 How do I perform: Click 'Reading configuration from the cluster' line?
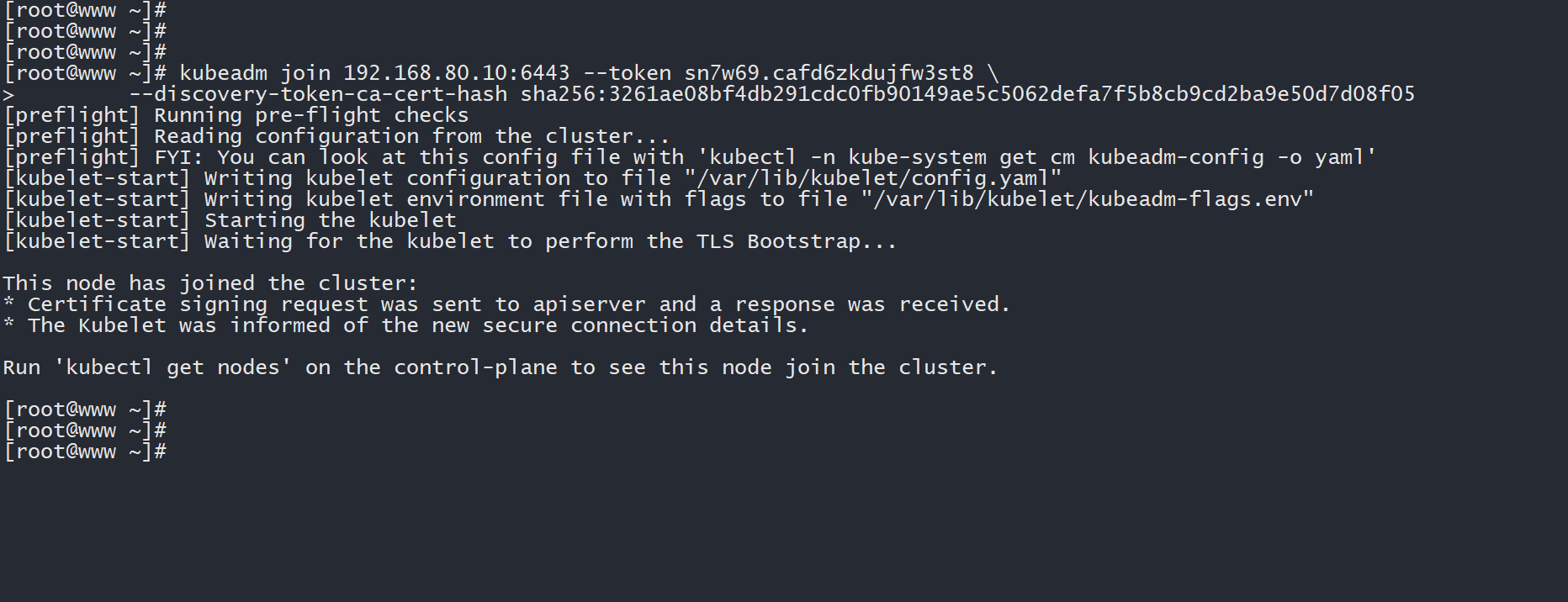[x=411, y=136]
